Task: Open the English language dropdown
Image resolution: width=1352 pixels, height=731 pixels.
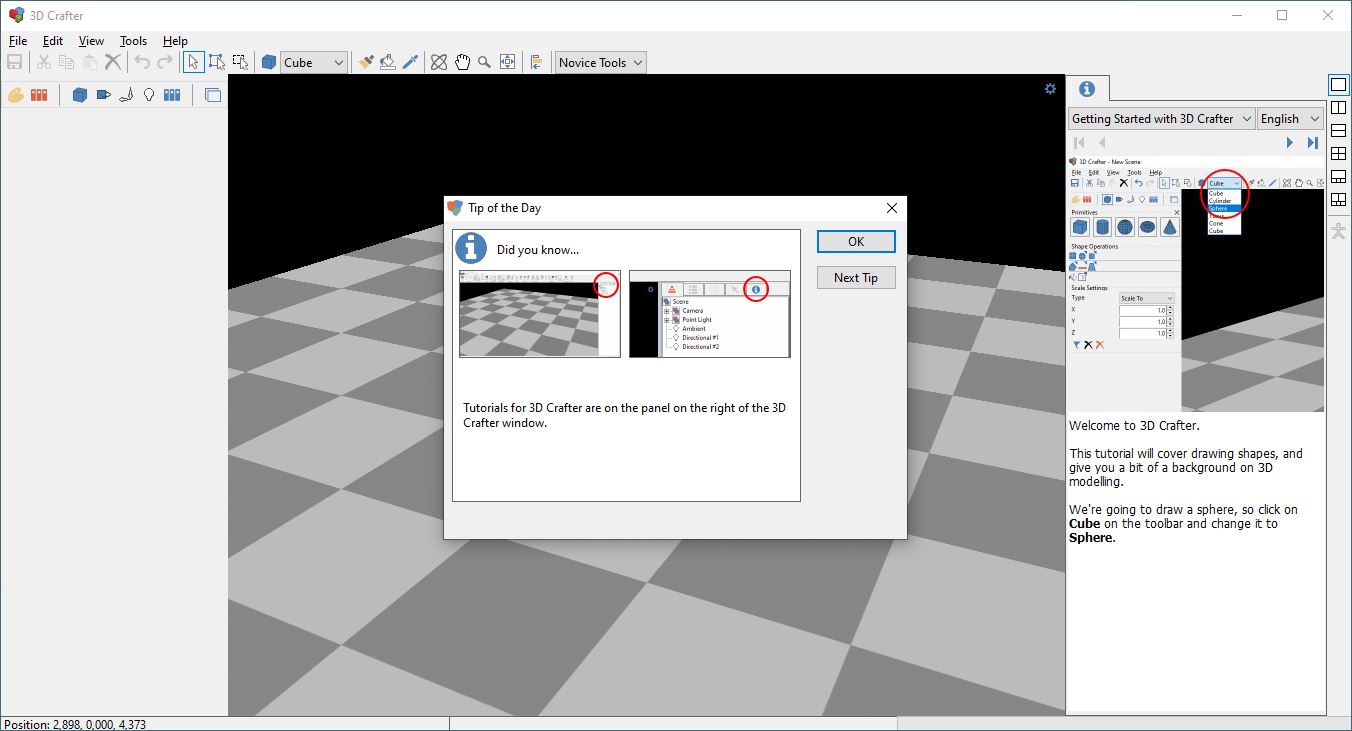Action: point(1290,118)
